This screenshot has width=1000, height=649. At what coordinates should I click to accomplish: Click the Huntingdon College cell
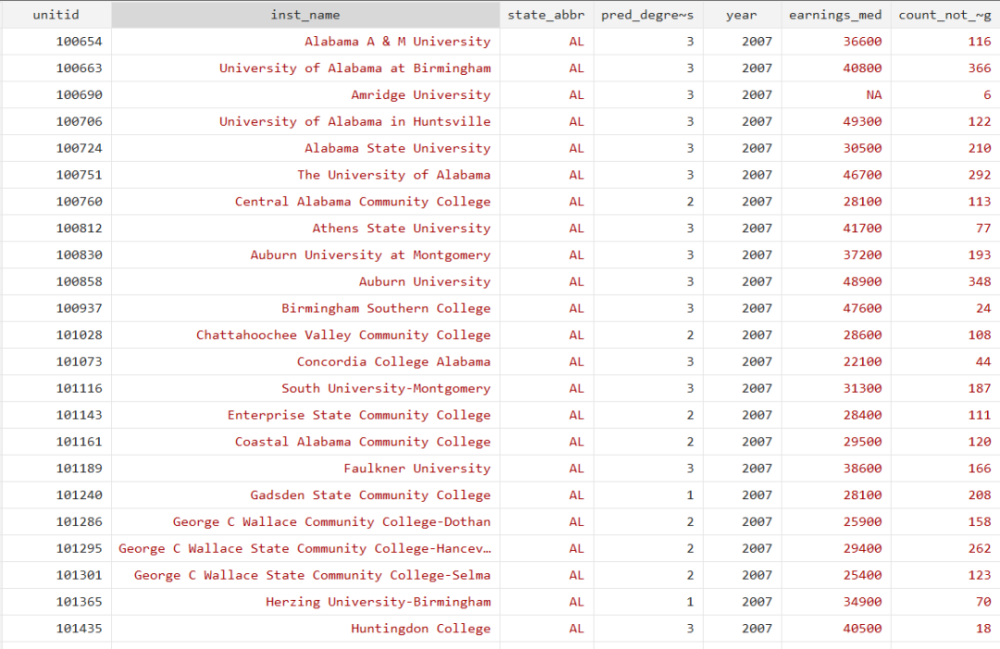click(x=305, y=629)
